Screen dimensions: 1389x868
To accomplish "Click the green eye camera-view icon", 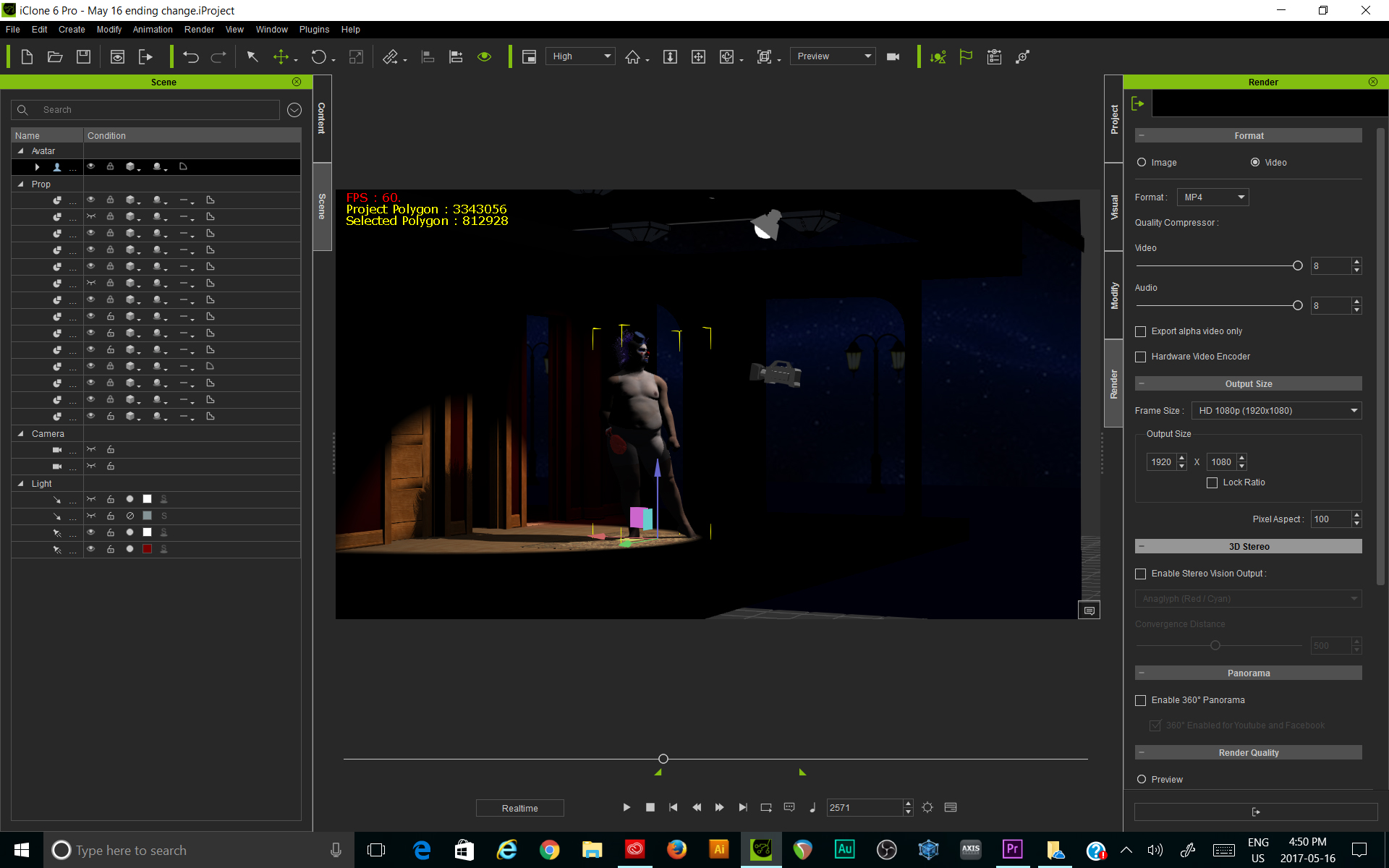I will coord(485,56).
